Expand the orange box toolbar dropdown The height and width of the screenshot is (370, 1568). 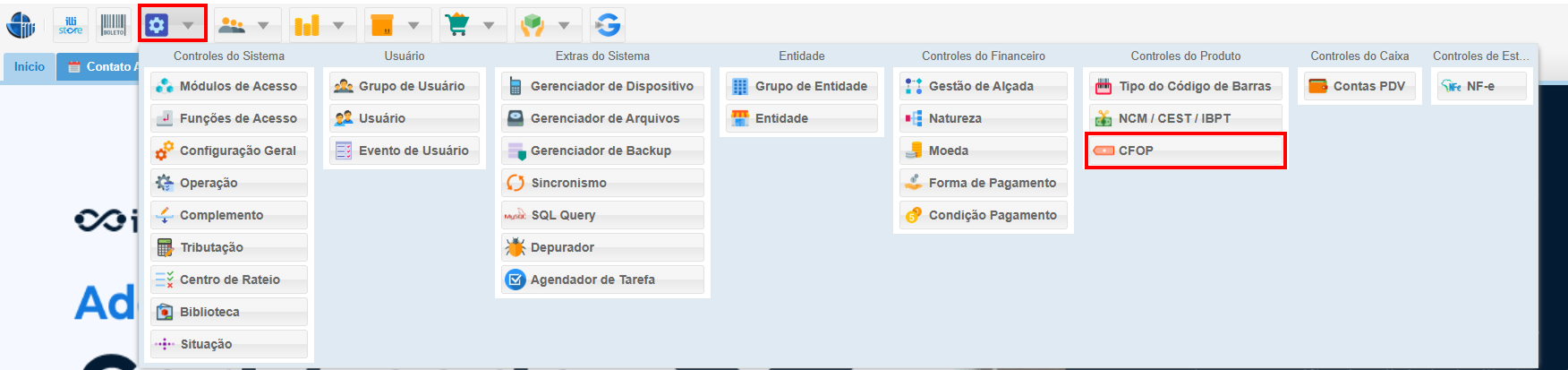(413, 25)
